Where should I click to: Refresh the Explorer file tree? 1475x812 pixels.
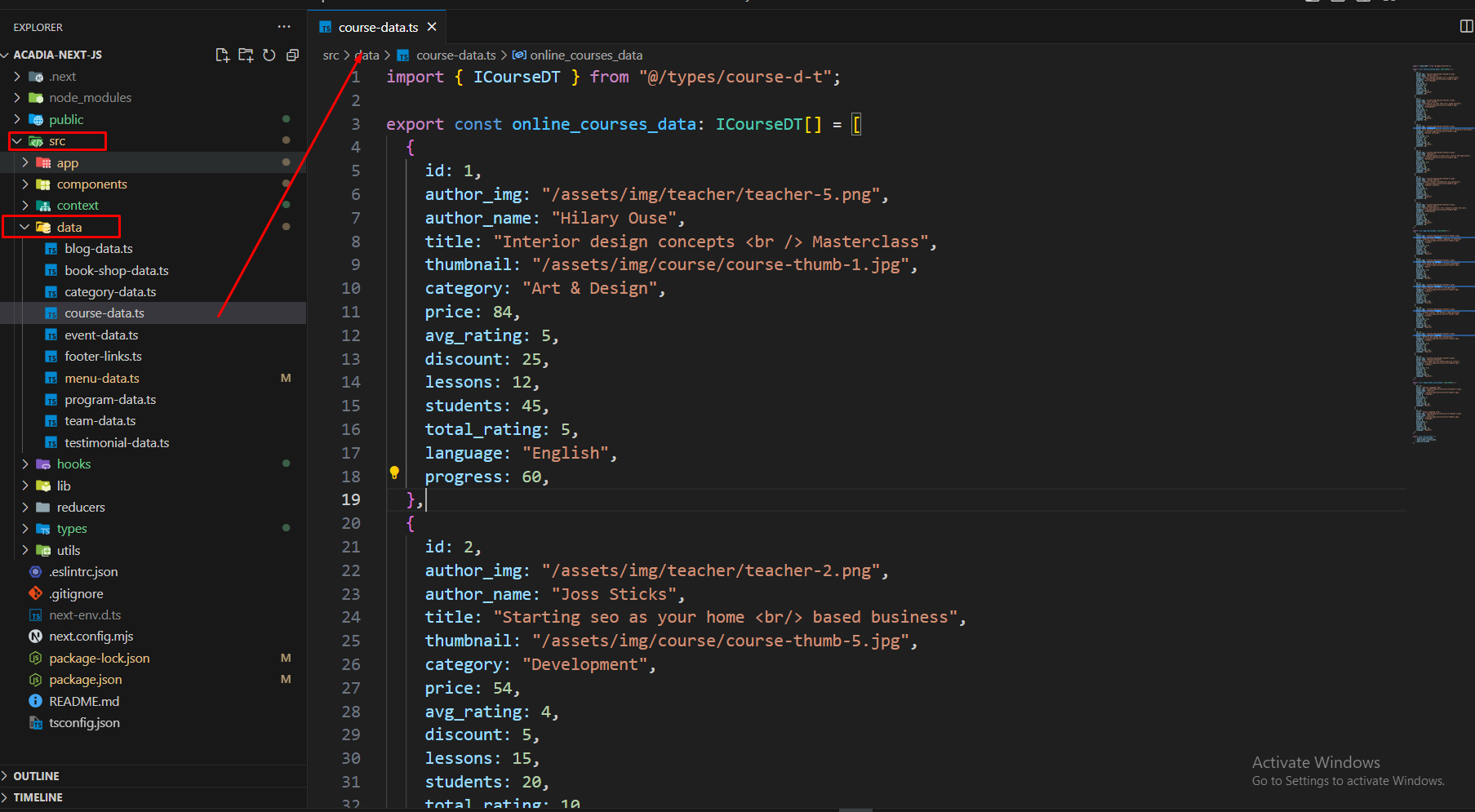coord(269,55)
